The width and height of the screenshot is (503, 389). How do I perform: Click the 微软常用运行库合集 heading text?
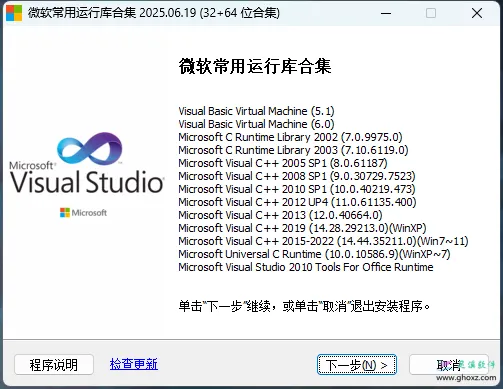(255, 66)
